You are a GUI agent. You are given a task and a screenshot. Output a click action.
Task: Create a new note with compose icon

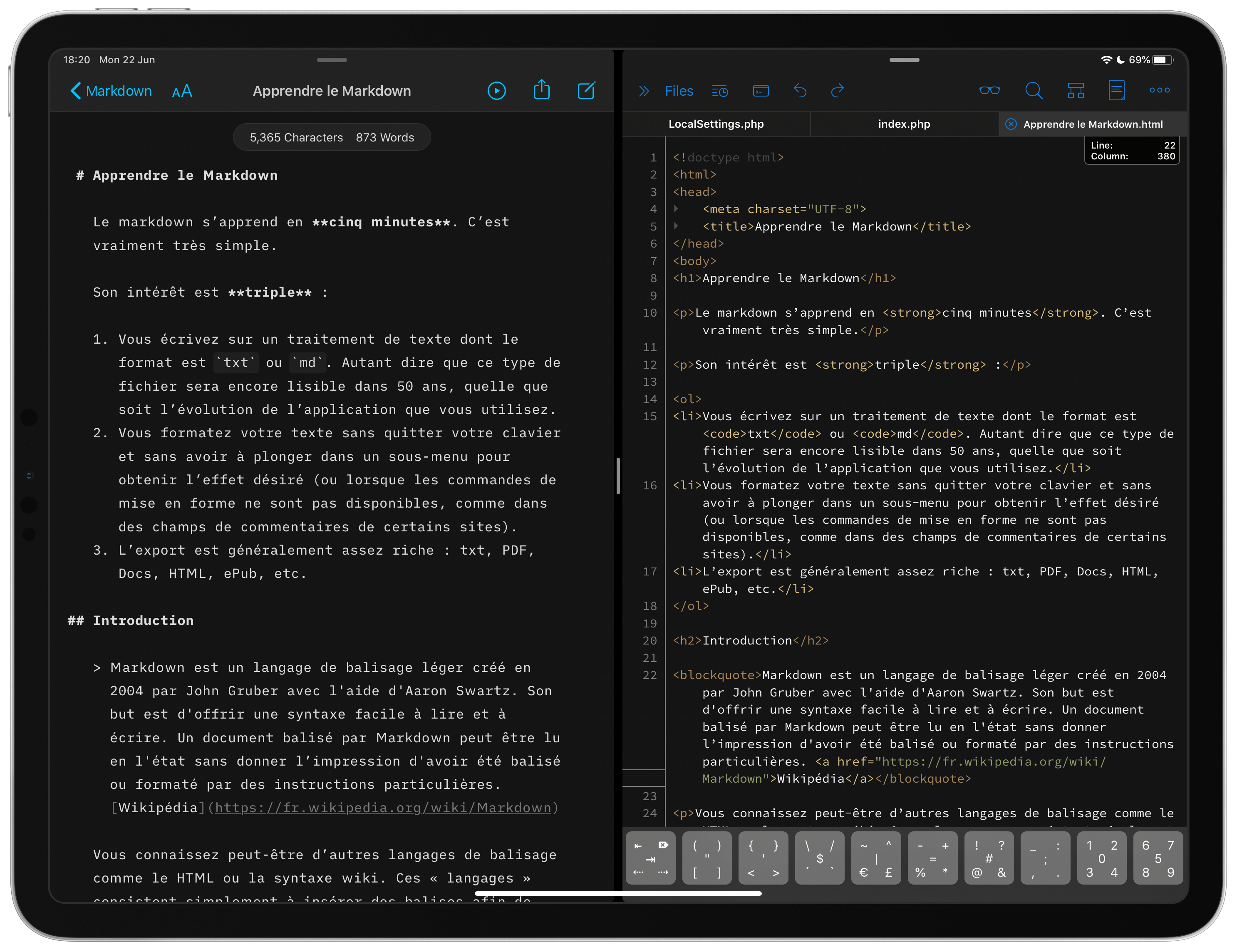coord(586,90)
